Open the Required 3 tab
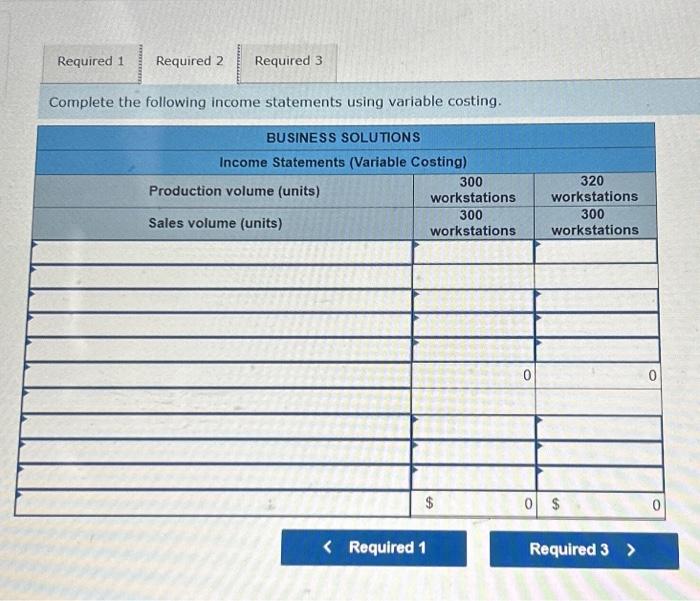700x601 pixels. tap(288, 62)
